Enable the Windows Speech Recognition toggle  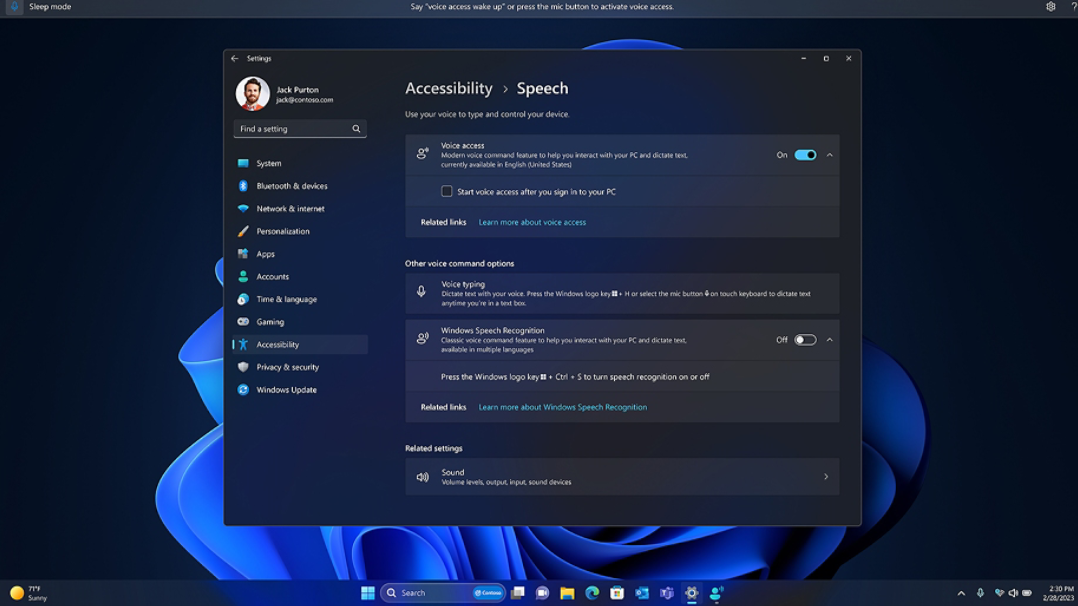(805, 340)
